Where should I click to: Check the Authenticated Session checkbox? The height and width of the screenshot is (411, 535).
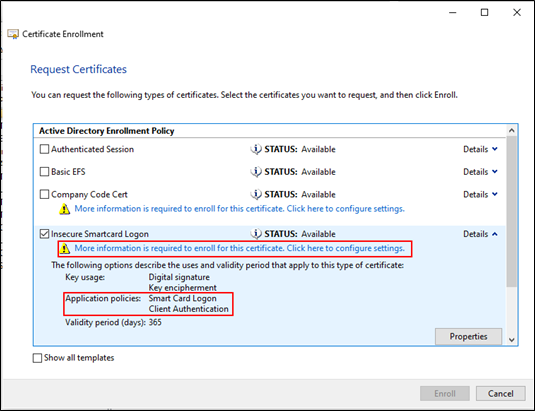[44, 149]
